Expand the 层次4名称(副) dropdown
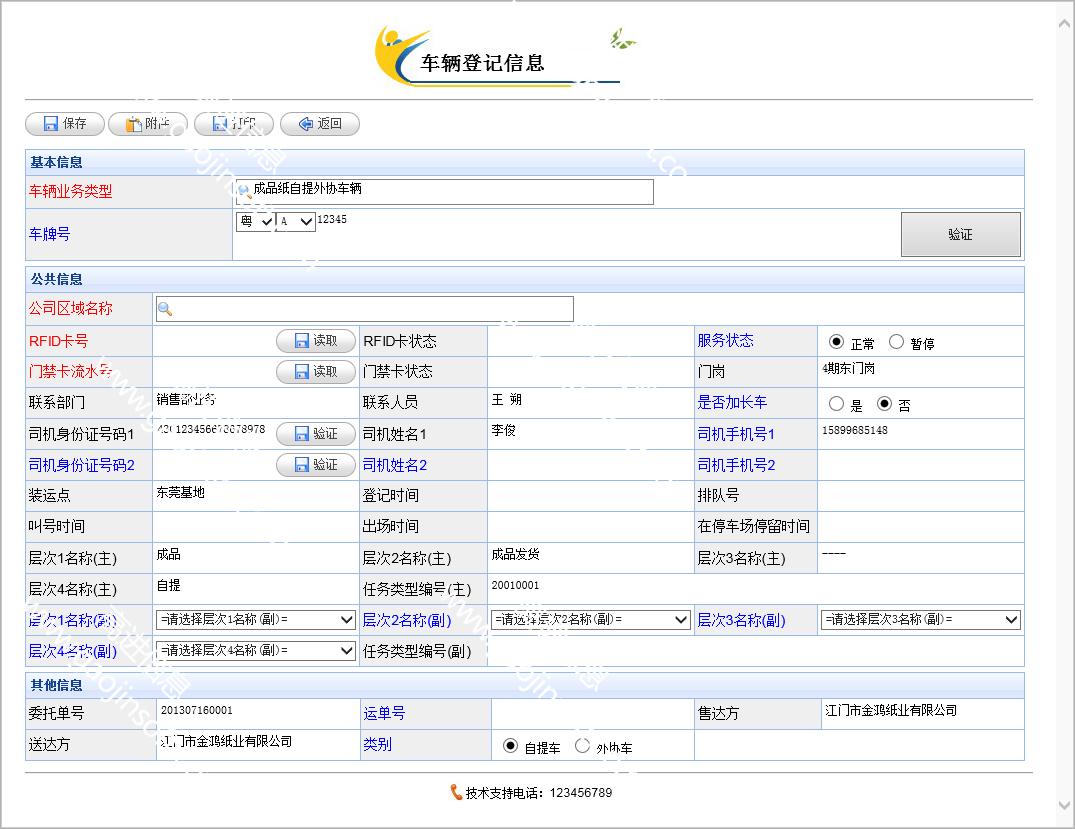The image size is (1075, 829). [x=256, y=651]
